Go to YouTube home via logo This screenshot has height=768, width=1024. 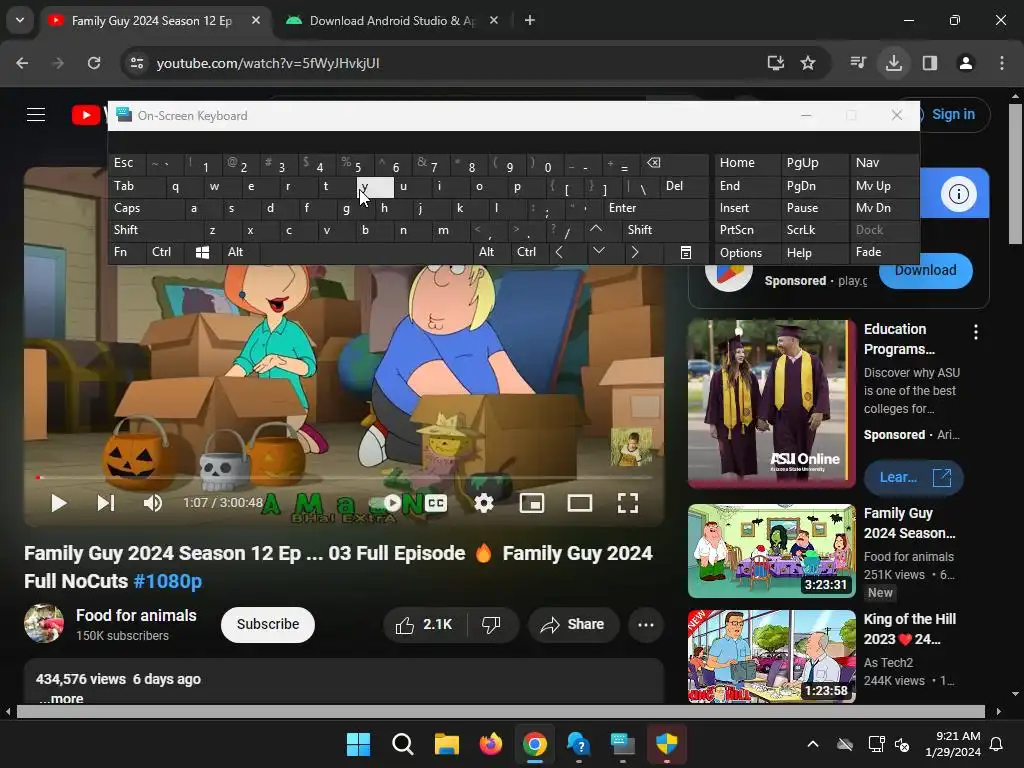[x=88, y=115]
